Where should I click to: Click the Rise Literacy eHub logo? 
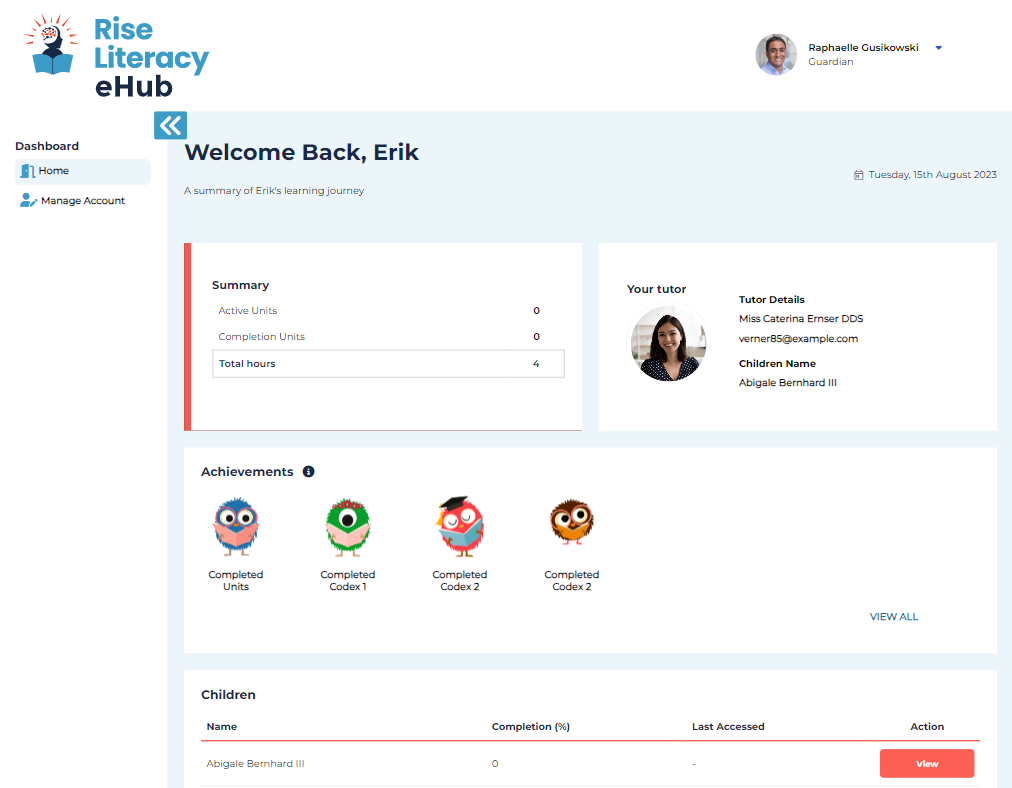coord(117,57)
